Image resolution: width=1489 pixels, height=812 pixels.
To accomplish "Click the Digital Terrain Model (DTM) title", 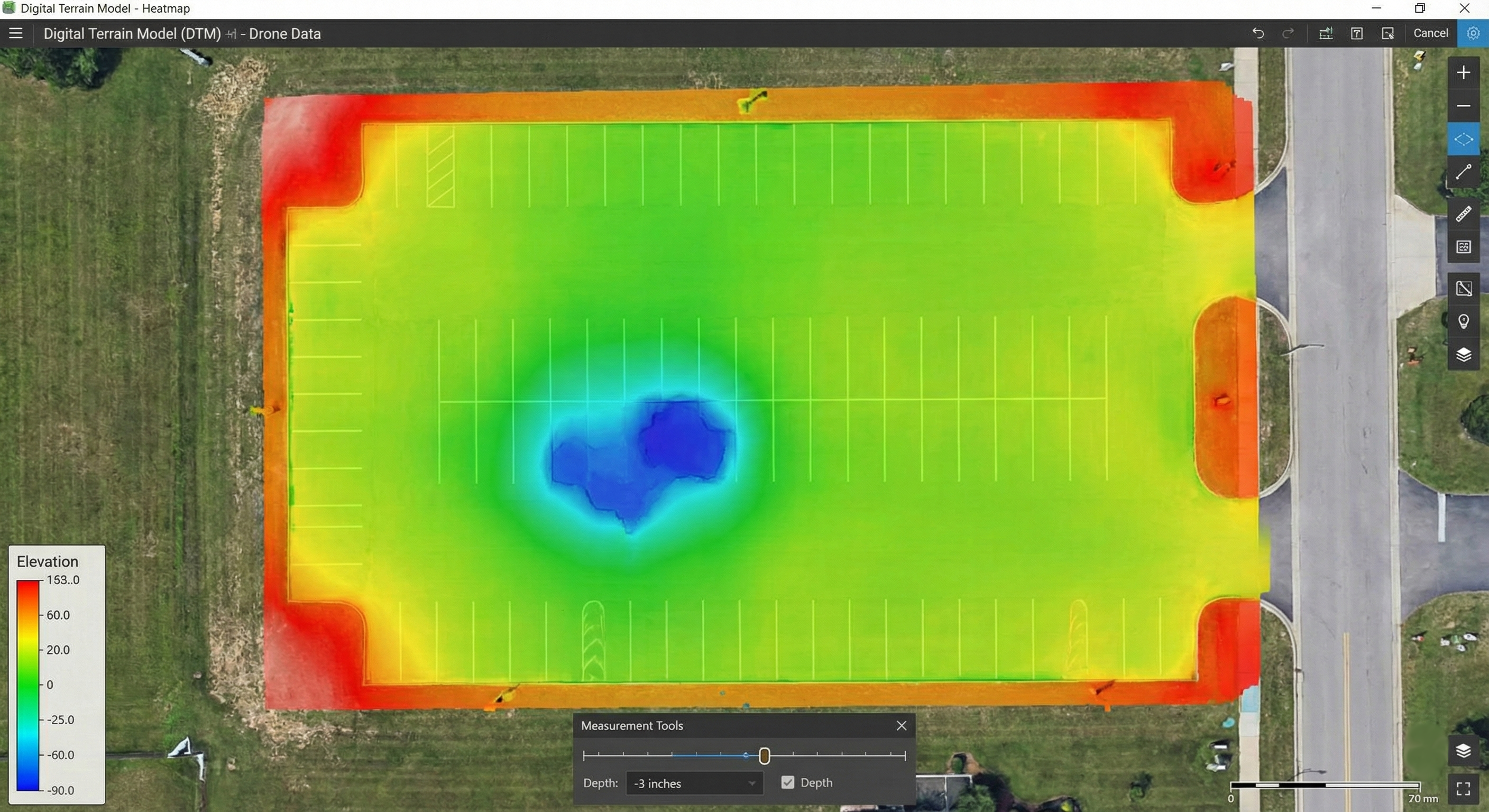I will [x=132, y=33].
